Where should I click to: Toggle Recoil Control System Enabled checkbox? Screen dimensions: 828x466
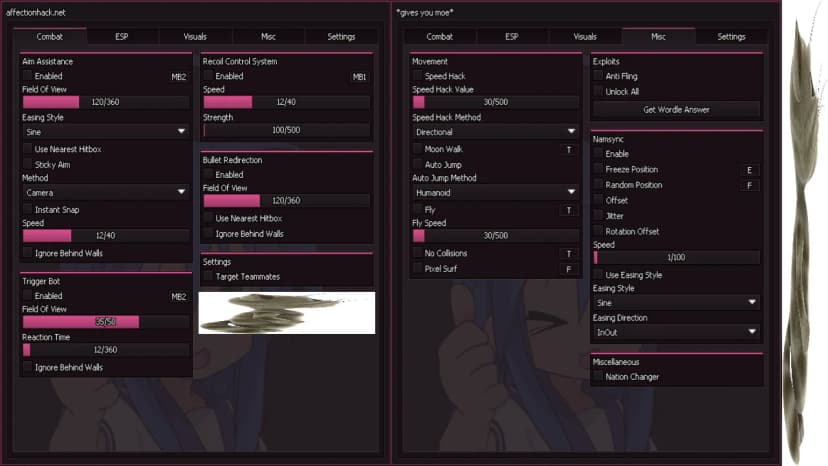pos(208,76)
